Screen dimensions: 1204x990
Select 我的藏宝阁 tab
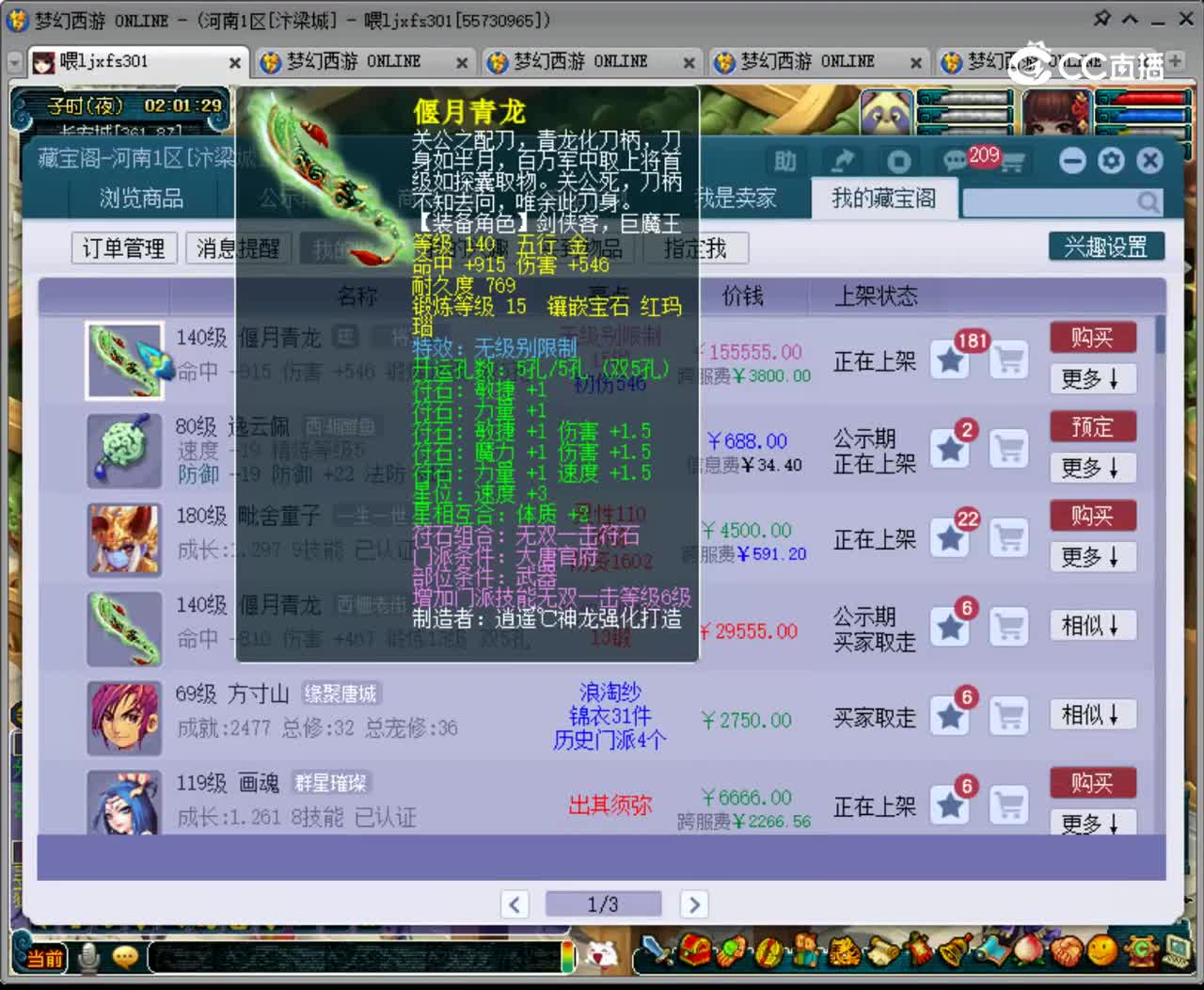click(884, 199)
